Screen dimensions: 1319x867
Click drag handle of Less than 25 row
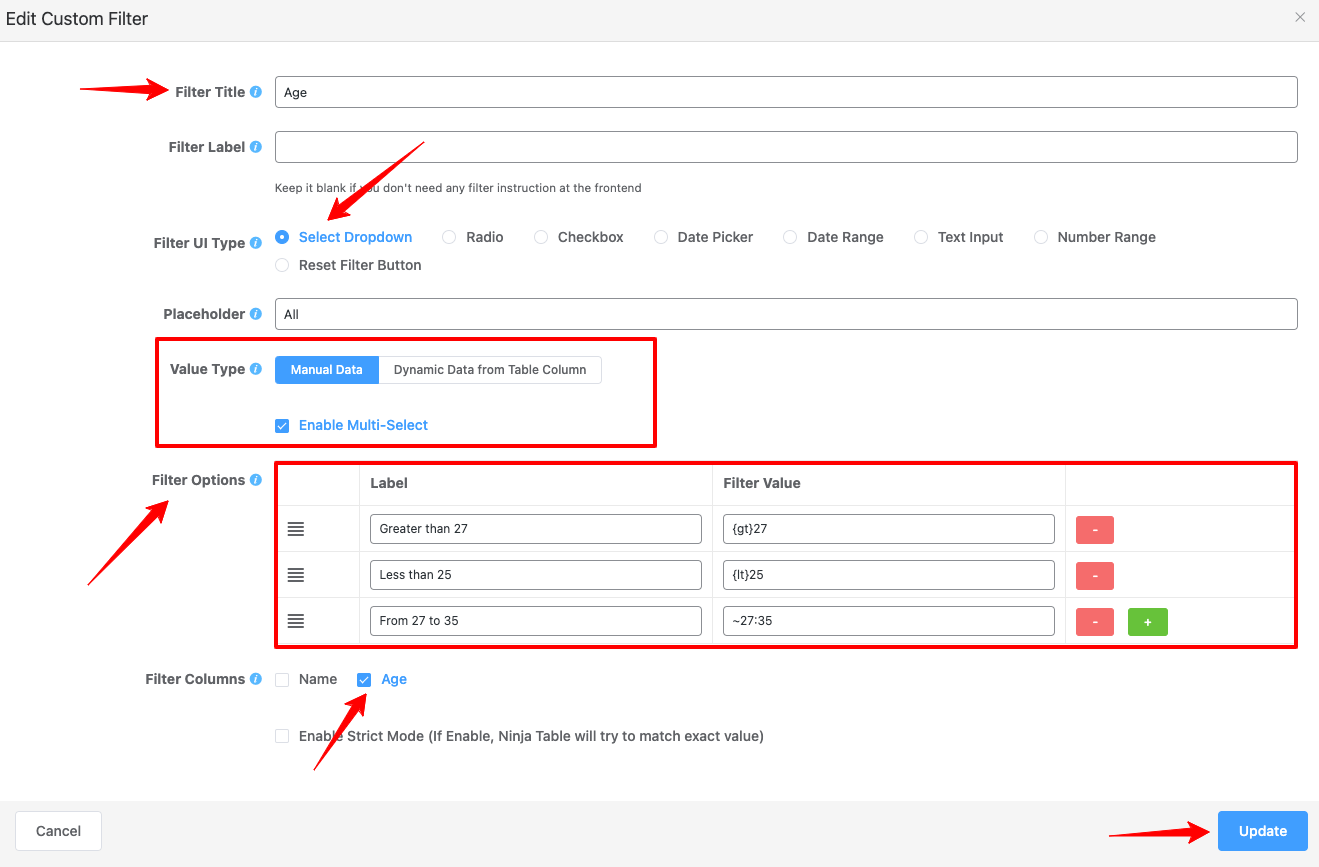click(296, 575)
